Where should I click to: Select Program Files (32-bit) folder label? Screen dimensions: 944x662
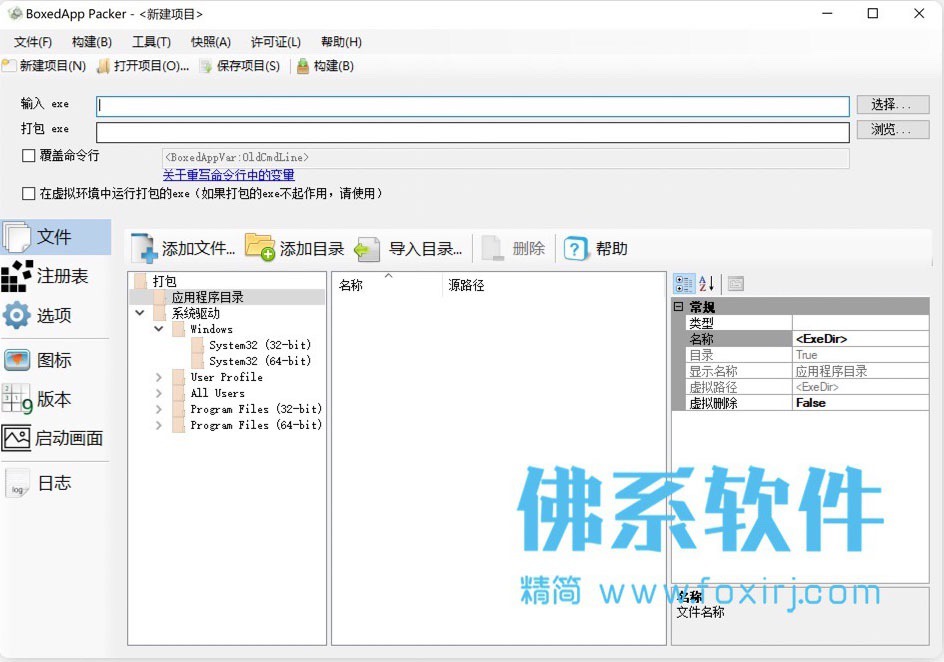click(x=256, y=409)
